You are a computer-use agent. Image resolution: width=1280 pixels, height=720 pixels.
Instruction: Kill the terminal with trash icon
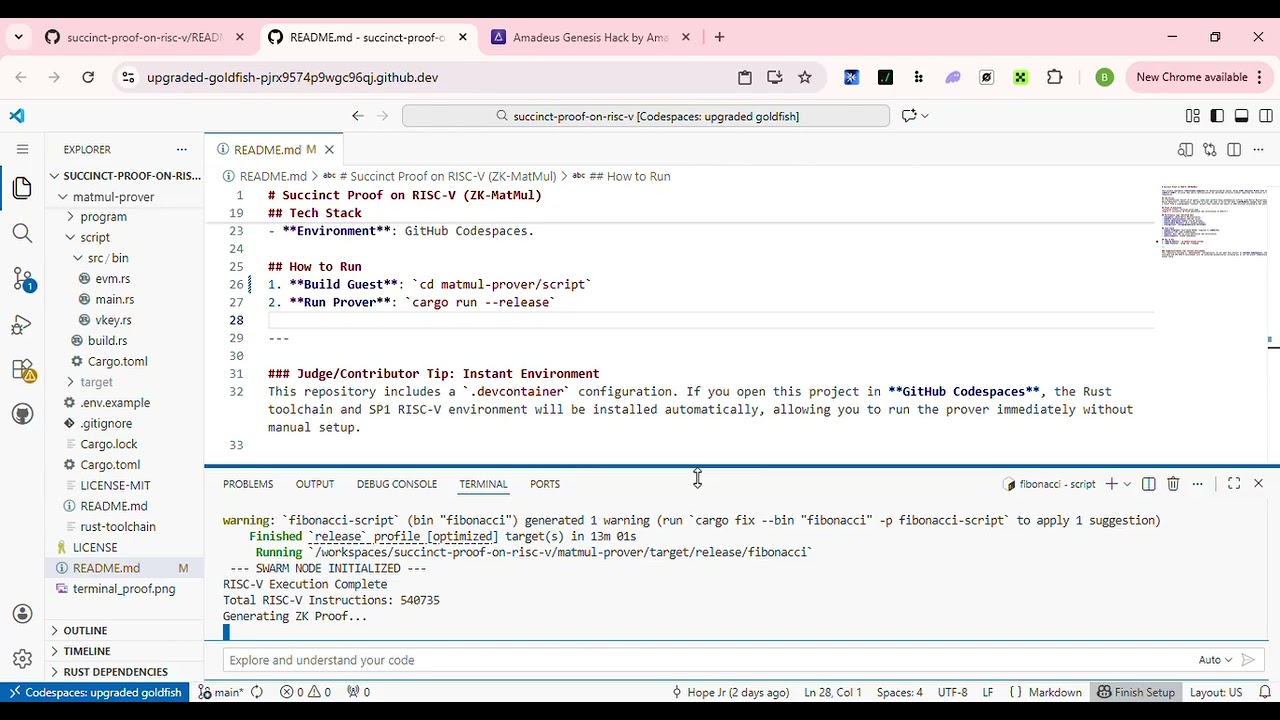pyautogui.click(x=1173, y=484)
